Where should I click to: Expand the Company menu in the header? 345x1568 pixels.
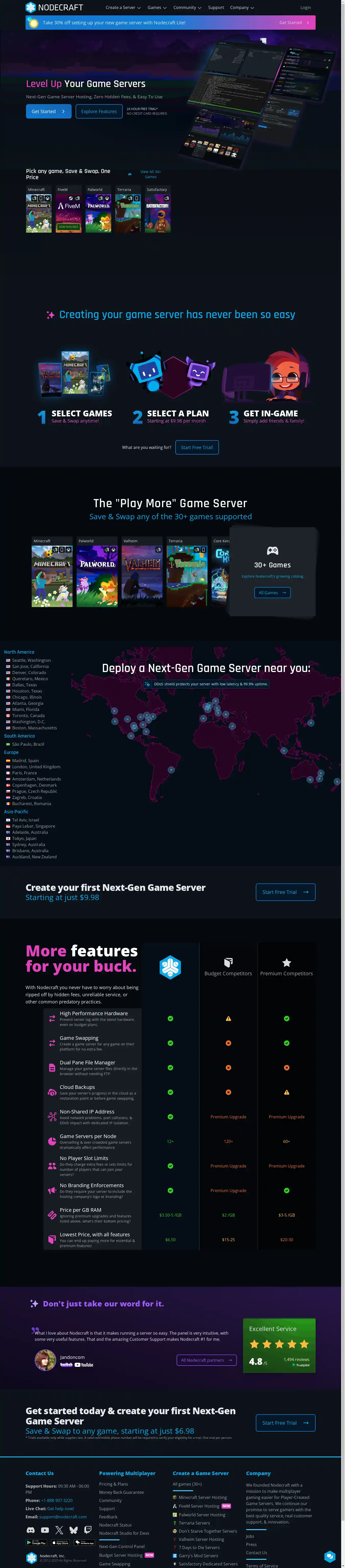tap(242, 8)
